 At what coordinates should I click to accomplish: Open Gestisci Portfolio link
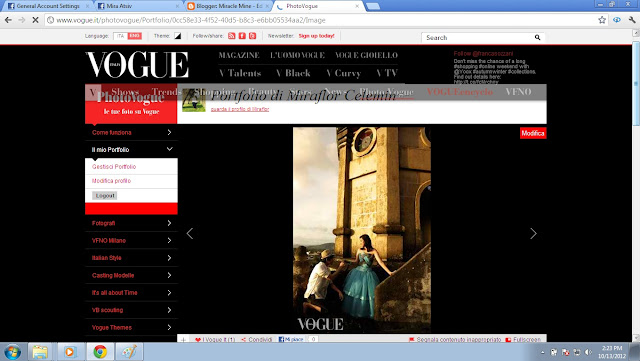click(114, 167)
